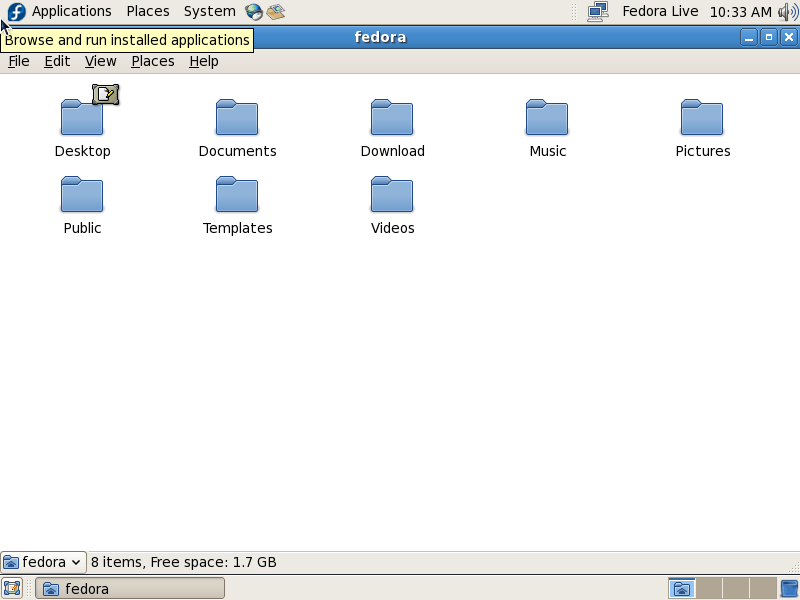Screen dimensions: 800x600
Task: Open the Places menu in top panel
Action: click(147, 11)
